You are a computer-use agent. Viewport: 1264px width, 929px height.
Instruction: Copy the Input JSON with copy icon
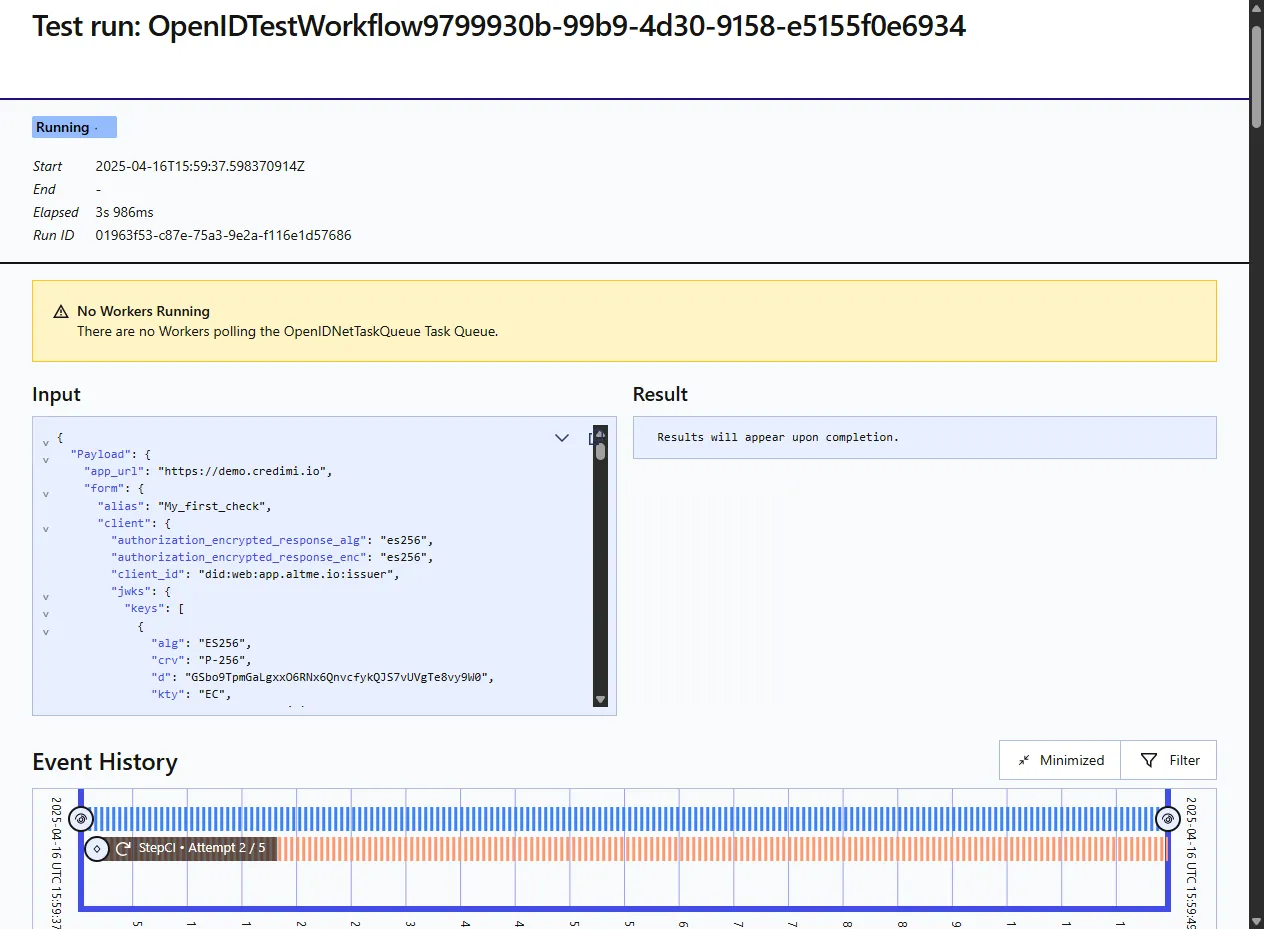pyautogui.click(x=591, y=438)
